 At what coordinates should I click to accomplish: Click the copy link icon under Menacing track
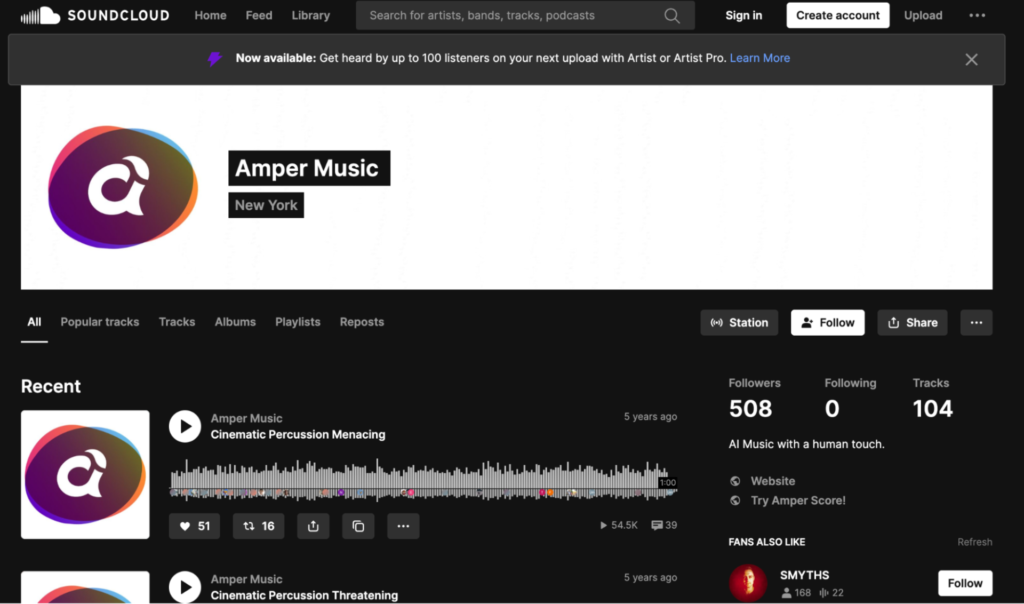(359, 526)
